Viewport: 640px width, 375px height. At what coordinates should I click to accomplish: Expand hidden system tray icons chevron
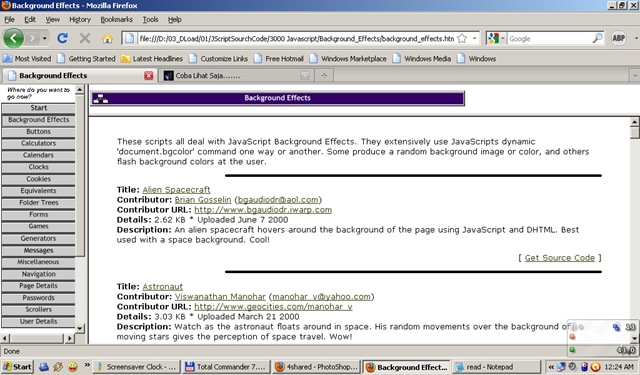[x=551, y=367]
